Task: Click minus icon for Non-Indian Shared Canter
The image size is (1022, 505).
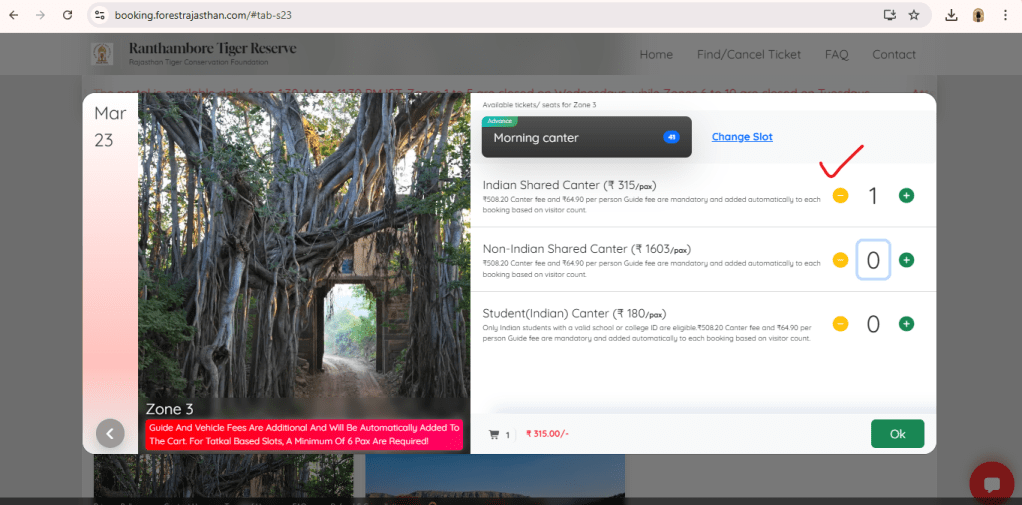Action: 840,260
